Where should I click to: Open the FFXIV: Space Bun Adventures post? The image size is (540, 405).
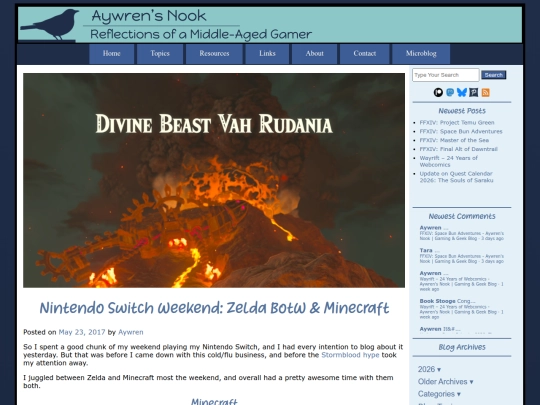pyautogui.click(x=461, y=131)
